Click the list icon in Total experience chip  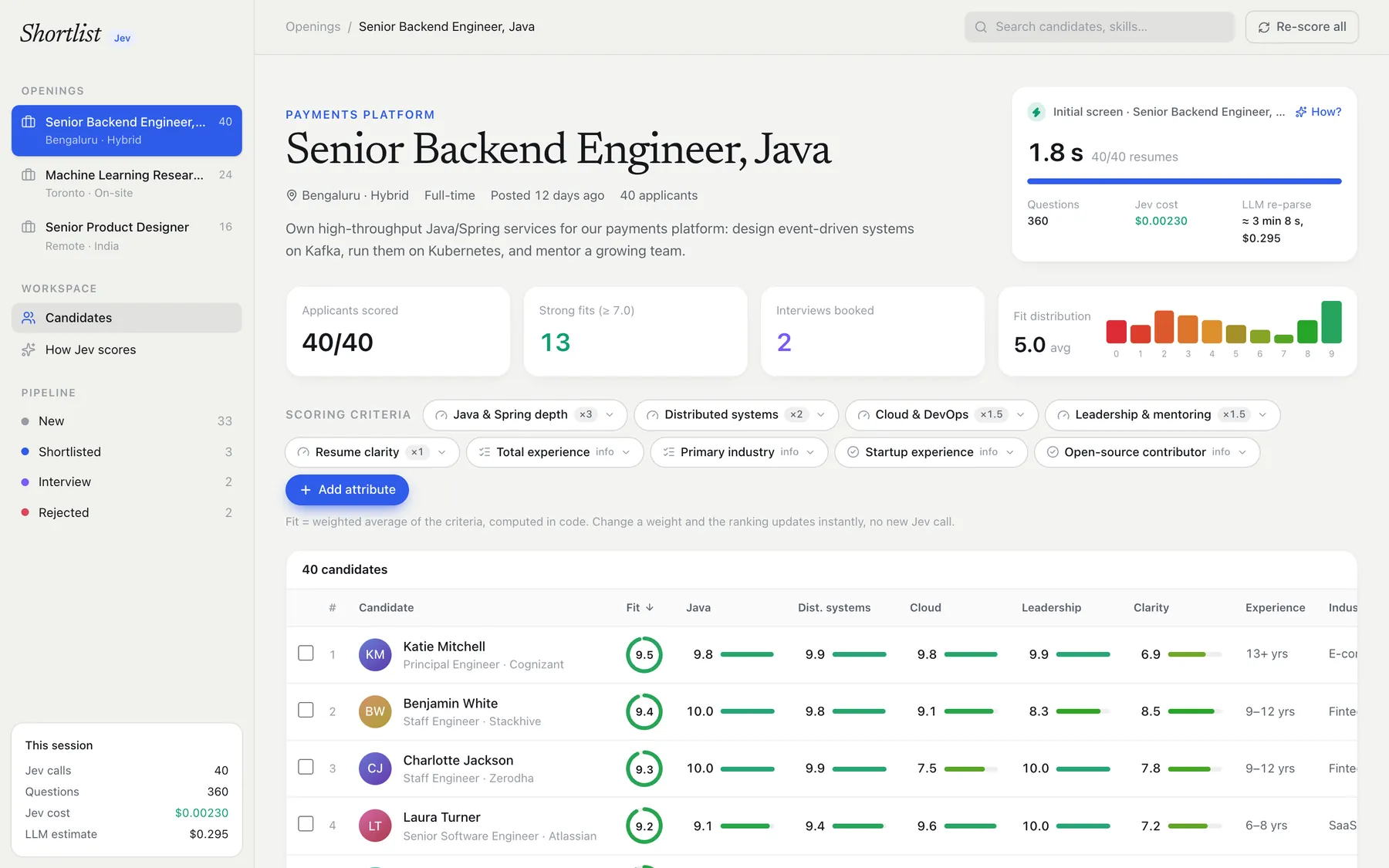pos(485,452)
